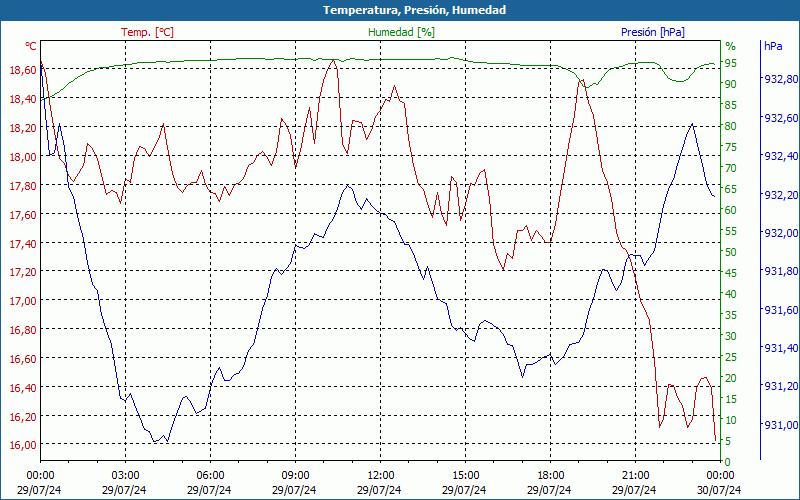The image size is (800, 500).
Task: Click temperature axis value 18,20
Action: click(22, 128)
